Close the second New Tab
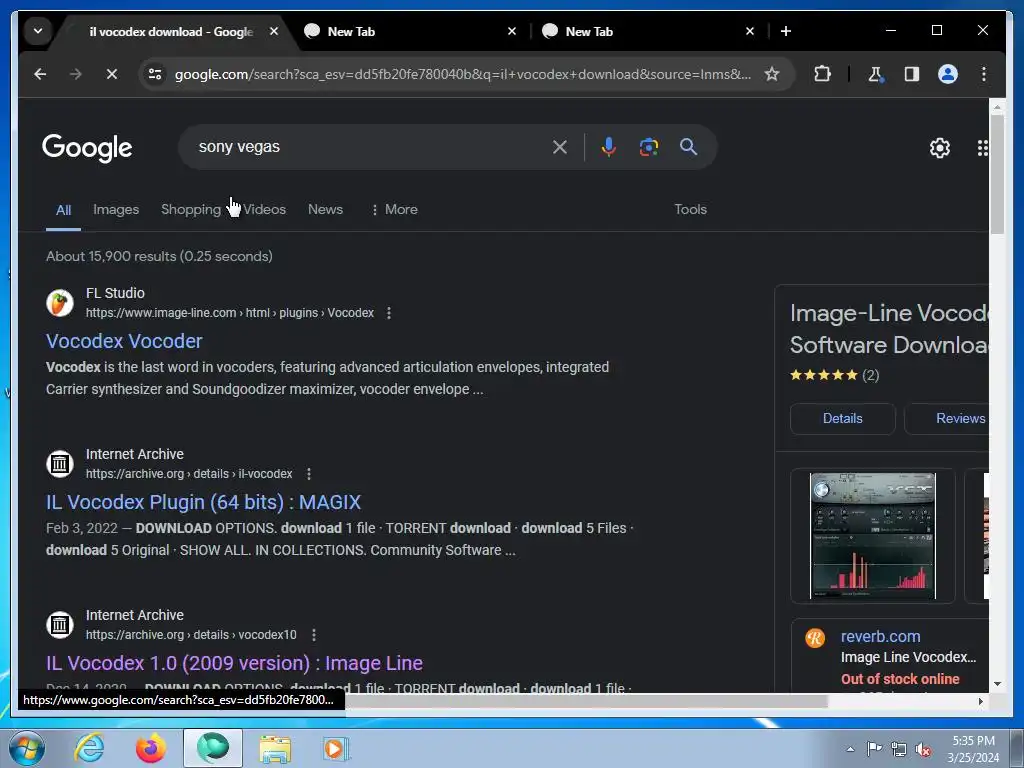This screenshot has height=768, width=1024. pos(750,31)
